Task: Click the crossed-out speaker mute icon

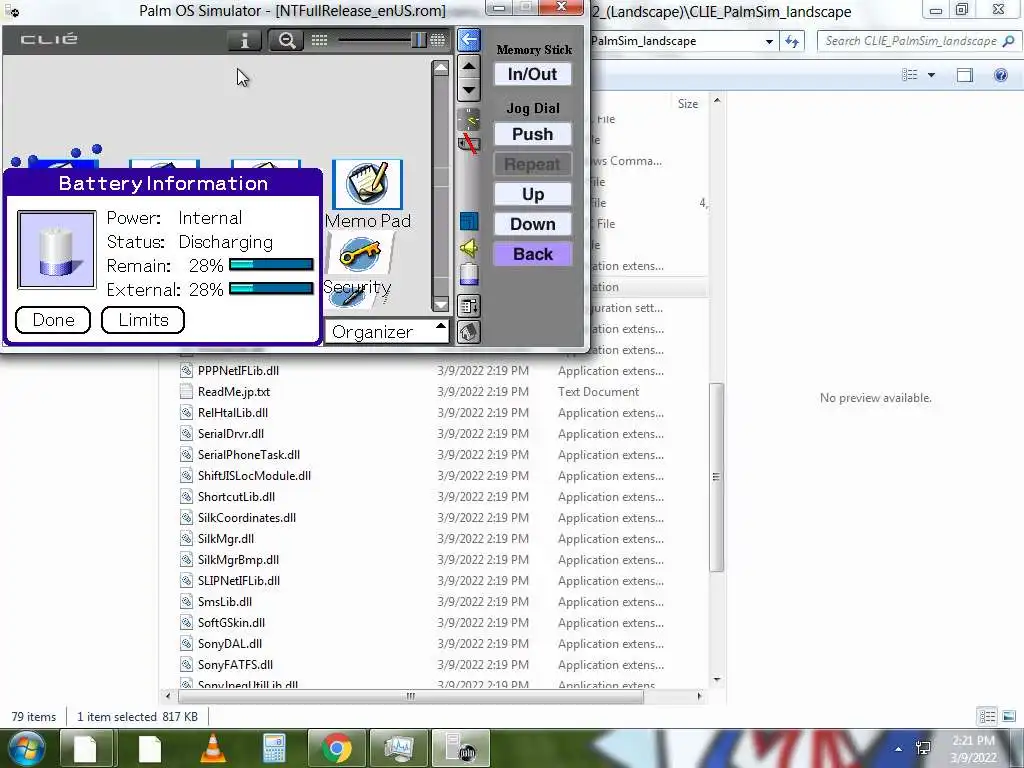Action: (x=469, y=144)
